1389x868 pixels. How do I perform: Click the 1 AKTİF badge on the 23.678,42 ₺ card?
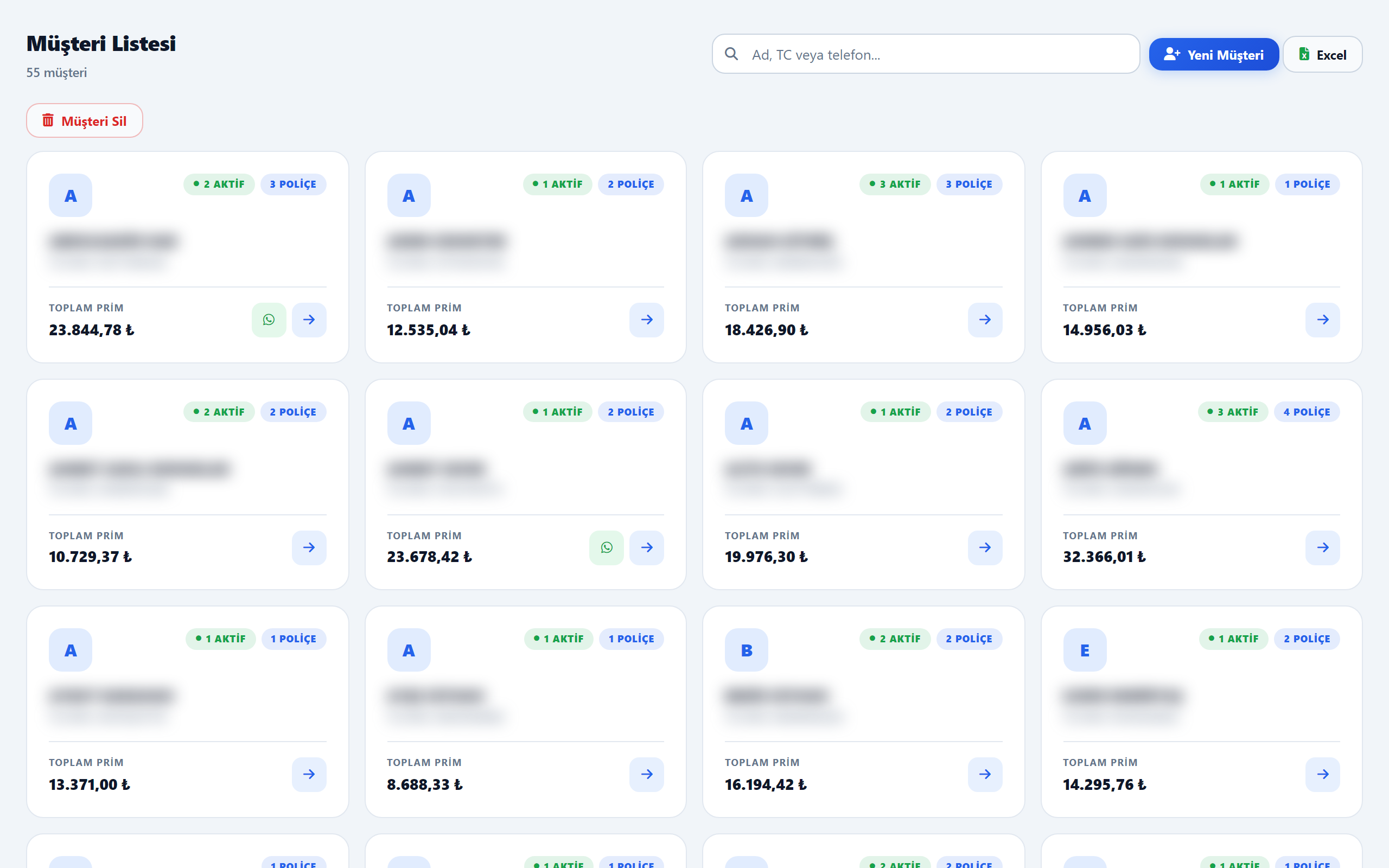click(x=557, y=412)
